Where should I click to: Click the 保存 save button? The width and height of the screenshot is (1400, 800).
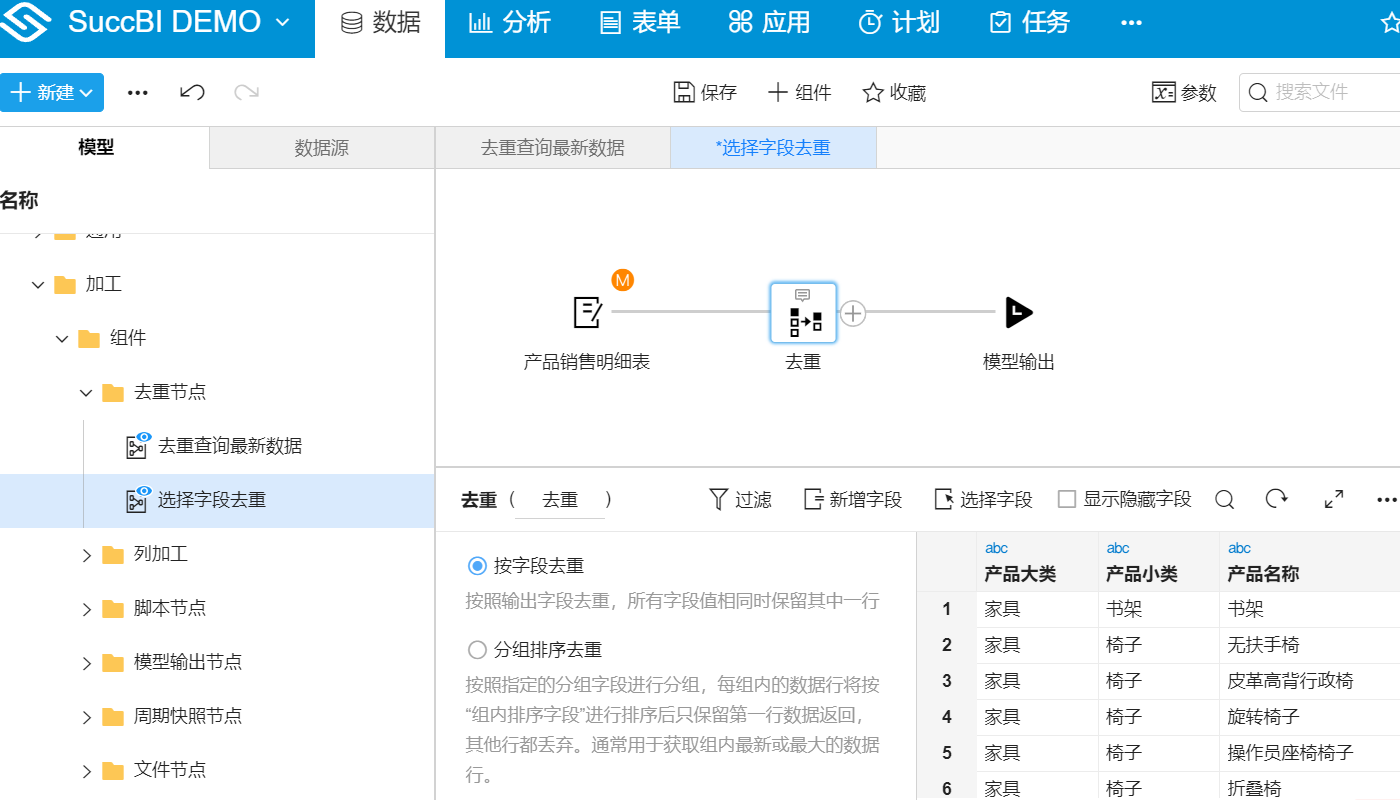705,92
